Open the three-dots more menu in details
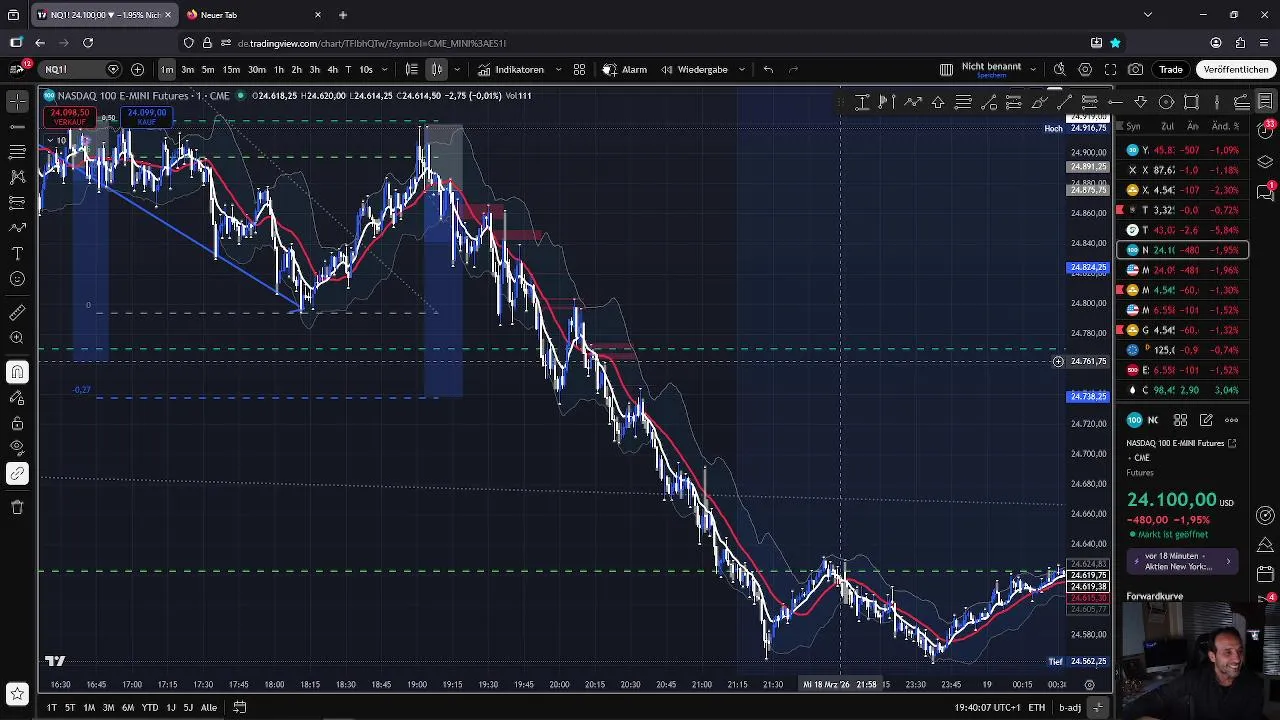The image size is (1280, 720). [x=1232, y=420]
